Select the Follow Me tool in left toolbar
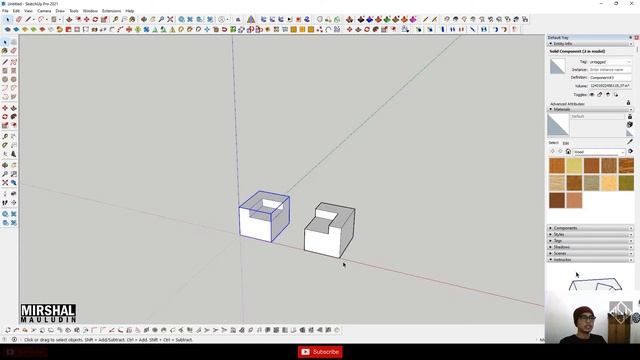 (13, 117)
